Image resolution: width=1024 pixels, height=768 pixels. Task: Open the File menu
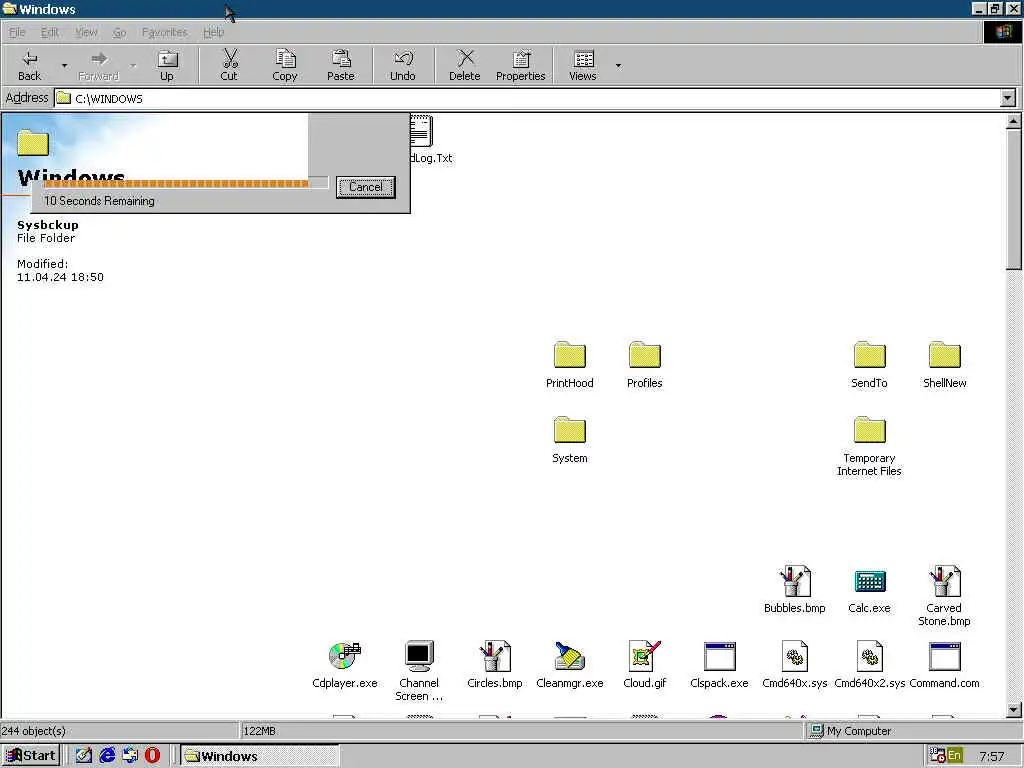[17, 32]
